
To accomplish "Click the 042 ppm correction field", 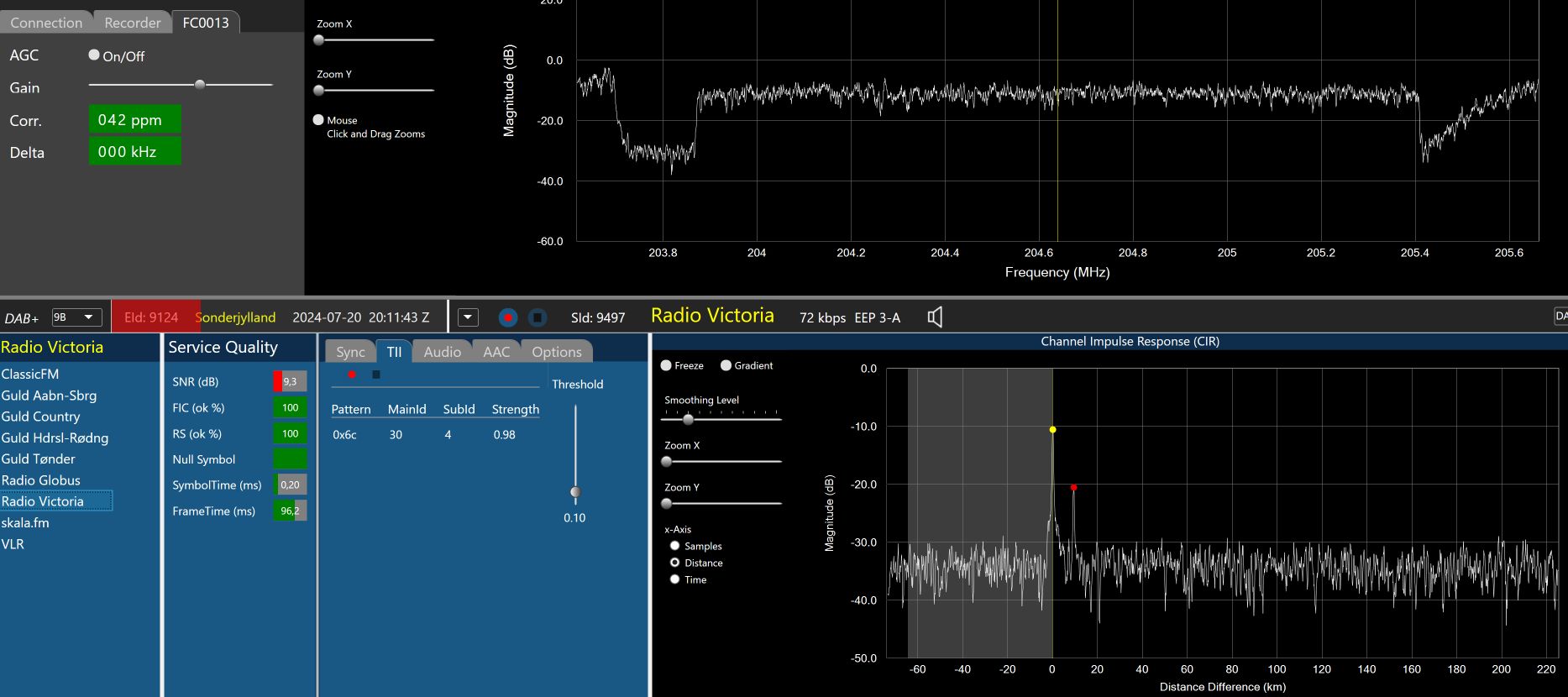I will click(x=134, y=119).
